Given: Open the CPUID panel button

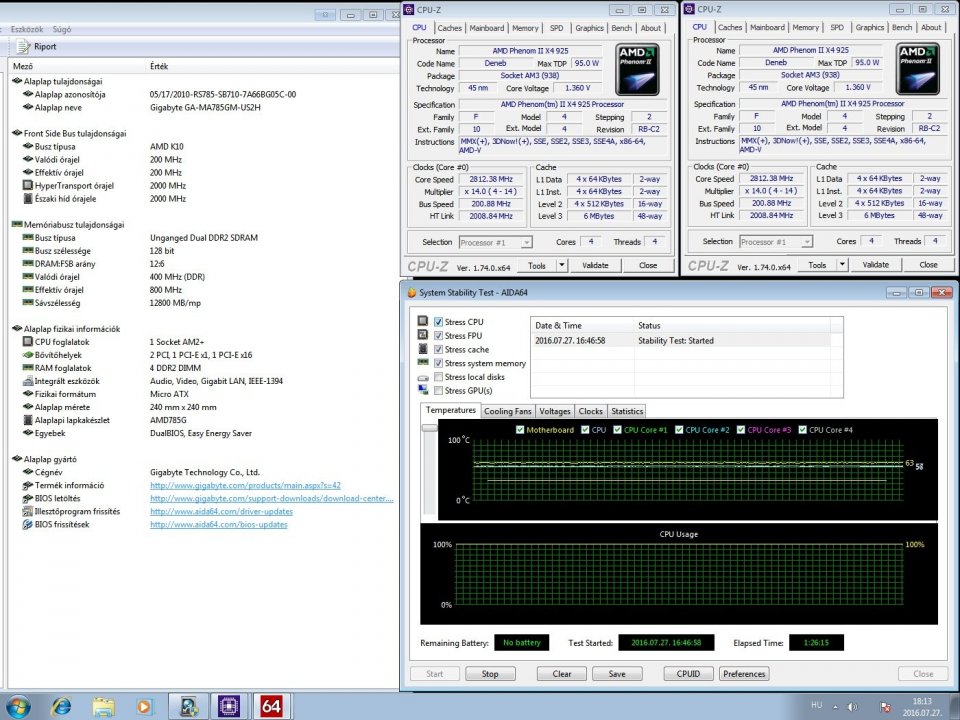Looking at the screenshot, I should [688, 673].
